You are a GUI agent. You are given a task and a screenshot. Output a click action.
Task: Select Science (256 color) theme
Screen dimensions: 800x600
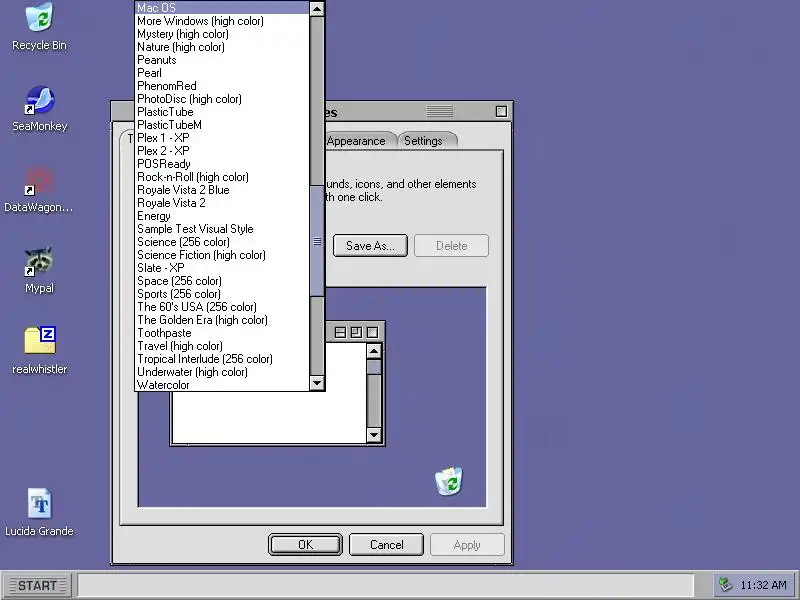[222, 242]
